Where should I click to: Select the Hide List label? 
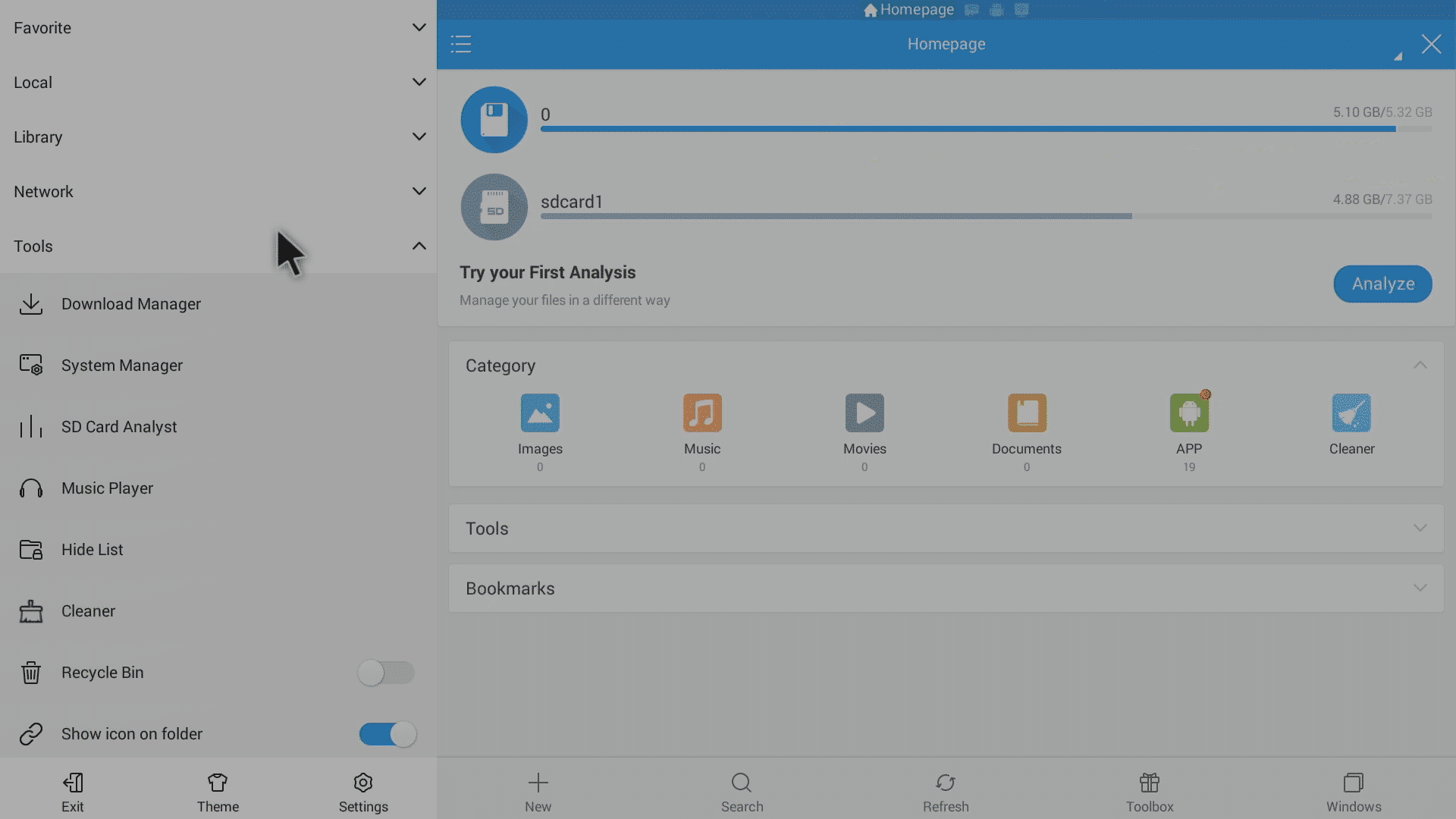click(x=92, y=550)
